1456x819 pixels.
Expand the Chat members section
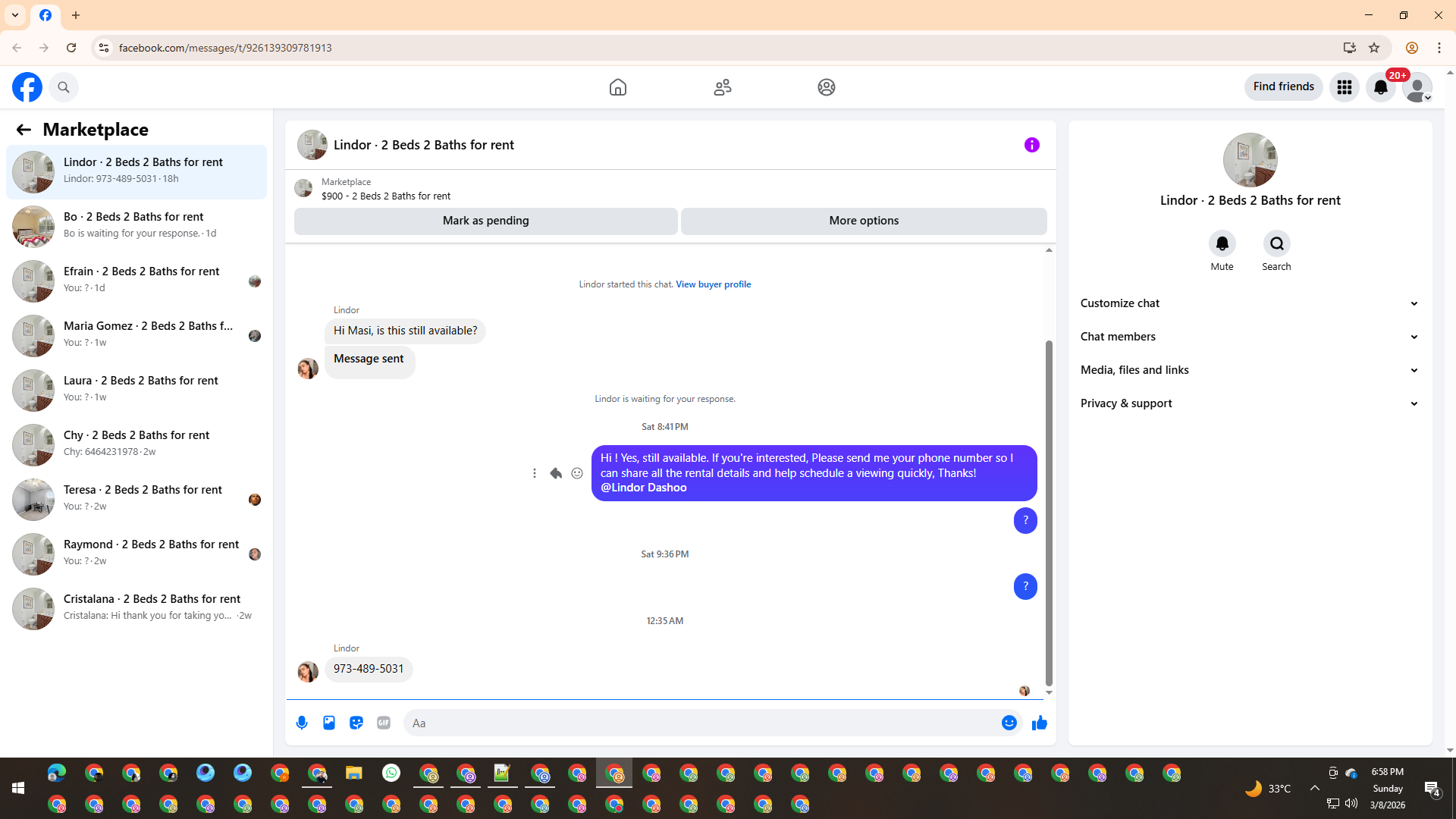pos(1249,337)
